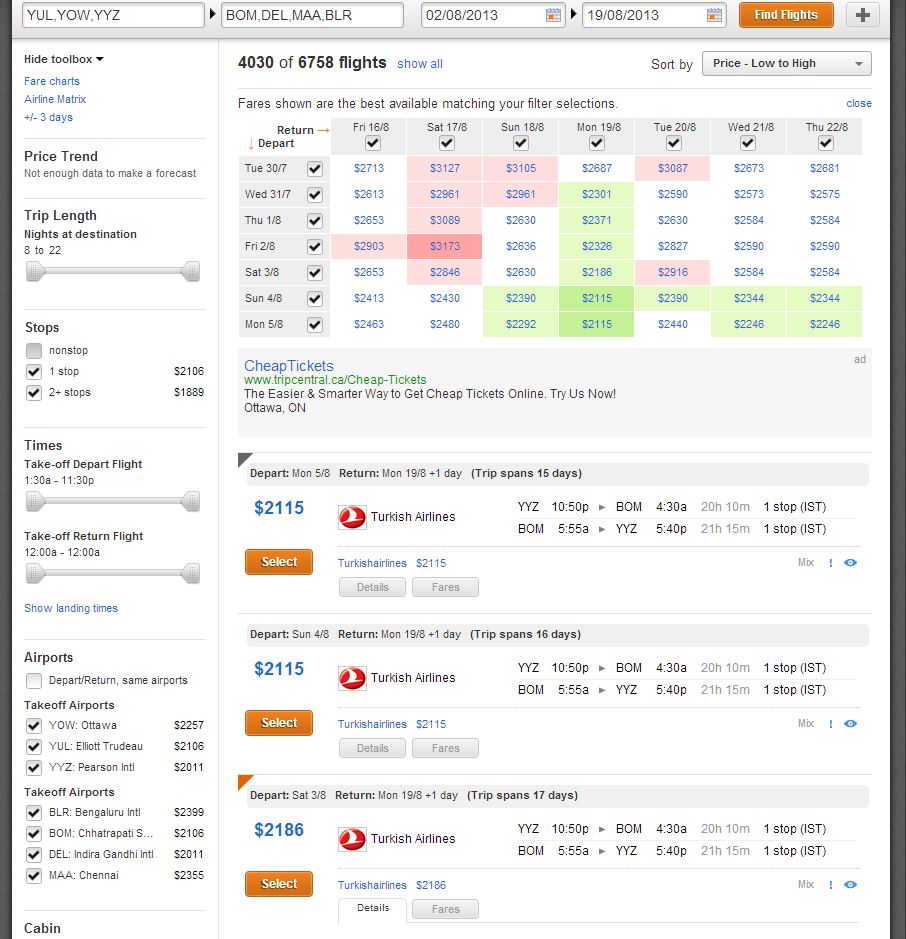Click the eye icon on the $2186 result
Screen dimensions: 906x939
pyautogui.click(x=851, y=885)
